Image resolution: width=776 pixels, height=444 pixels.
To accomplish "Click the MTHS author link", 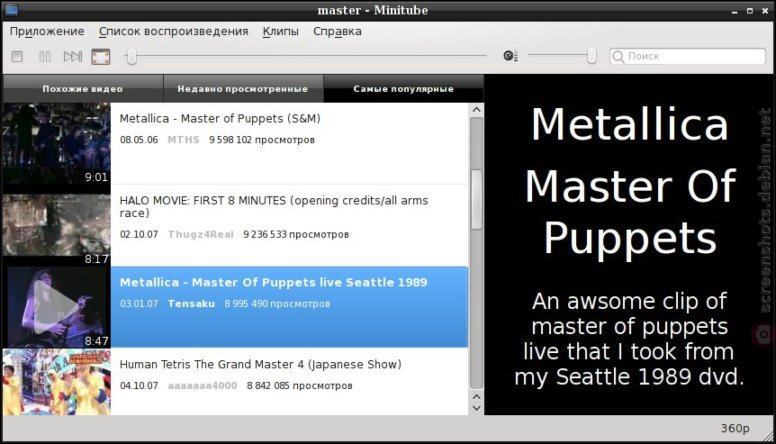I will click(183, 140).
